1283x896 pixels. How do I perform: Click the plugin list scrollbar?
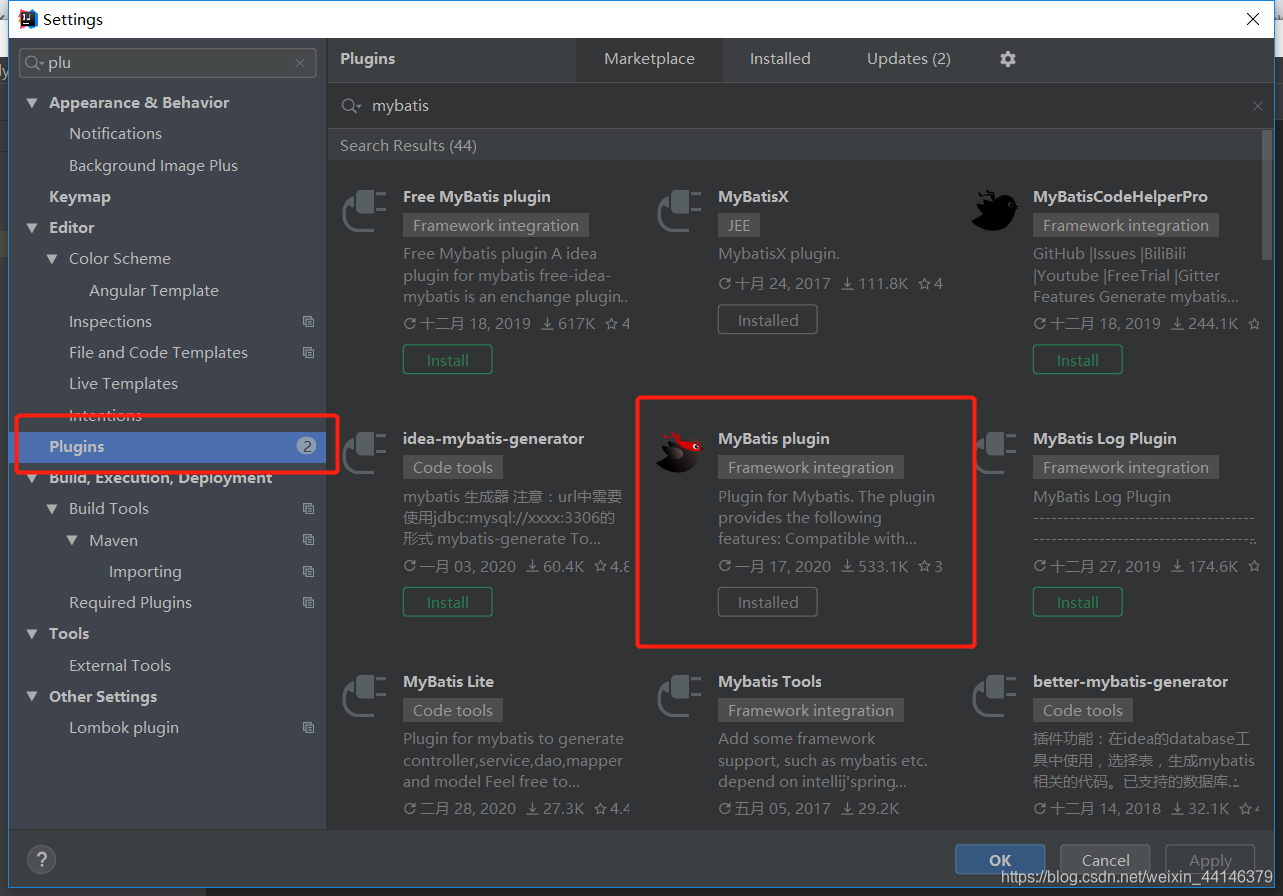coord(1267,196)
